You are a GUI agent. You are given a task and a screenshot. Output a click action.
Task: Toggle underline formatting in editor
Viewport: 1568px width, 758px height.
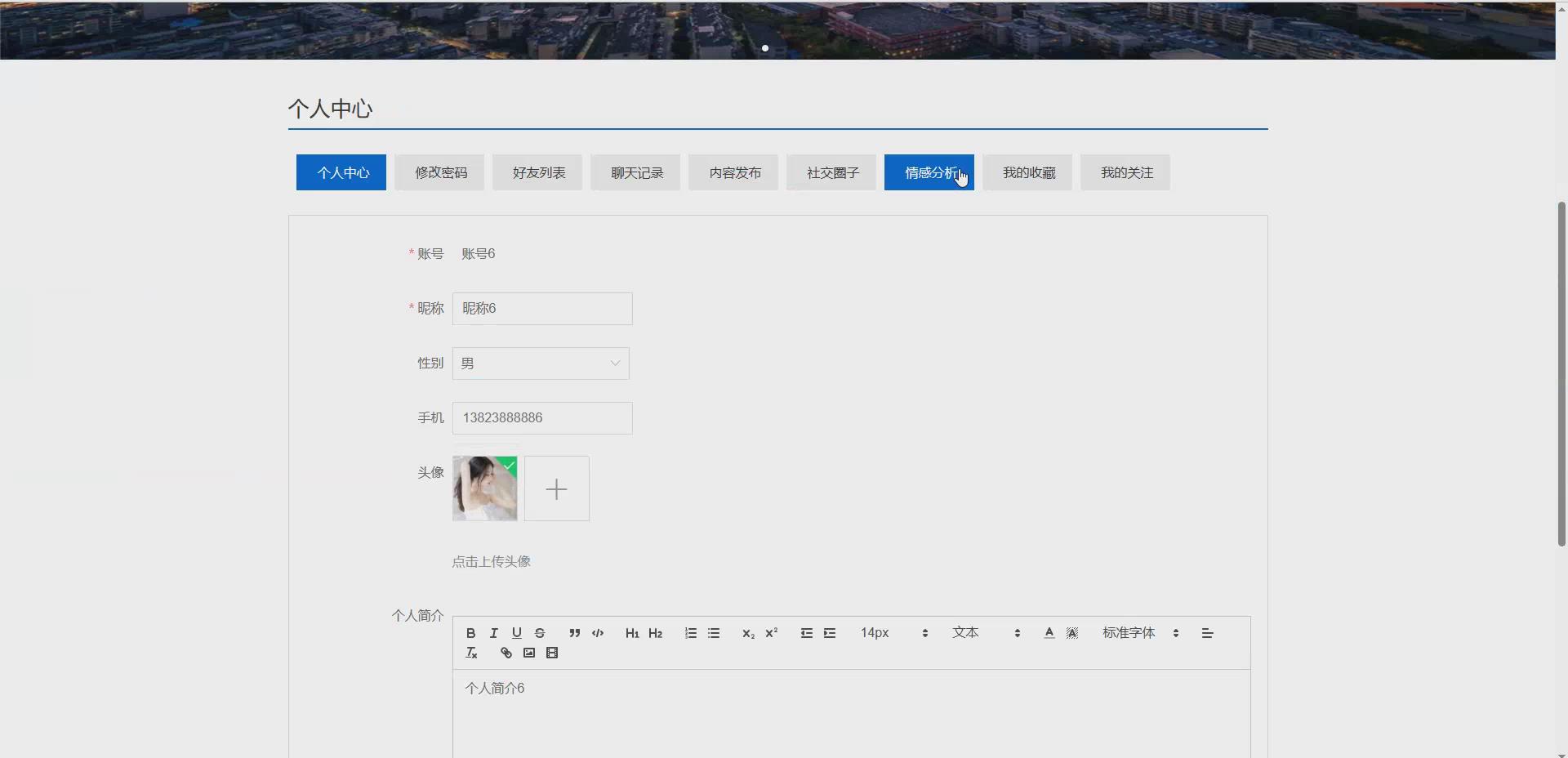pyautogui.click(x=516, y=633)
